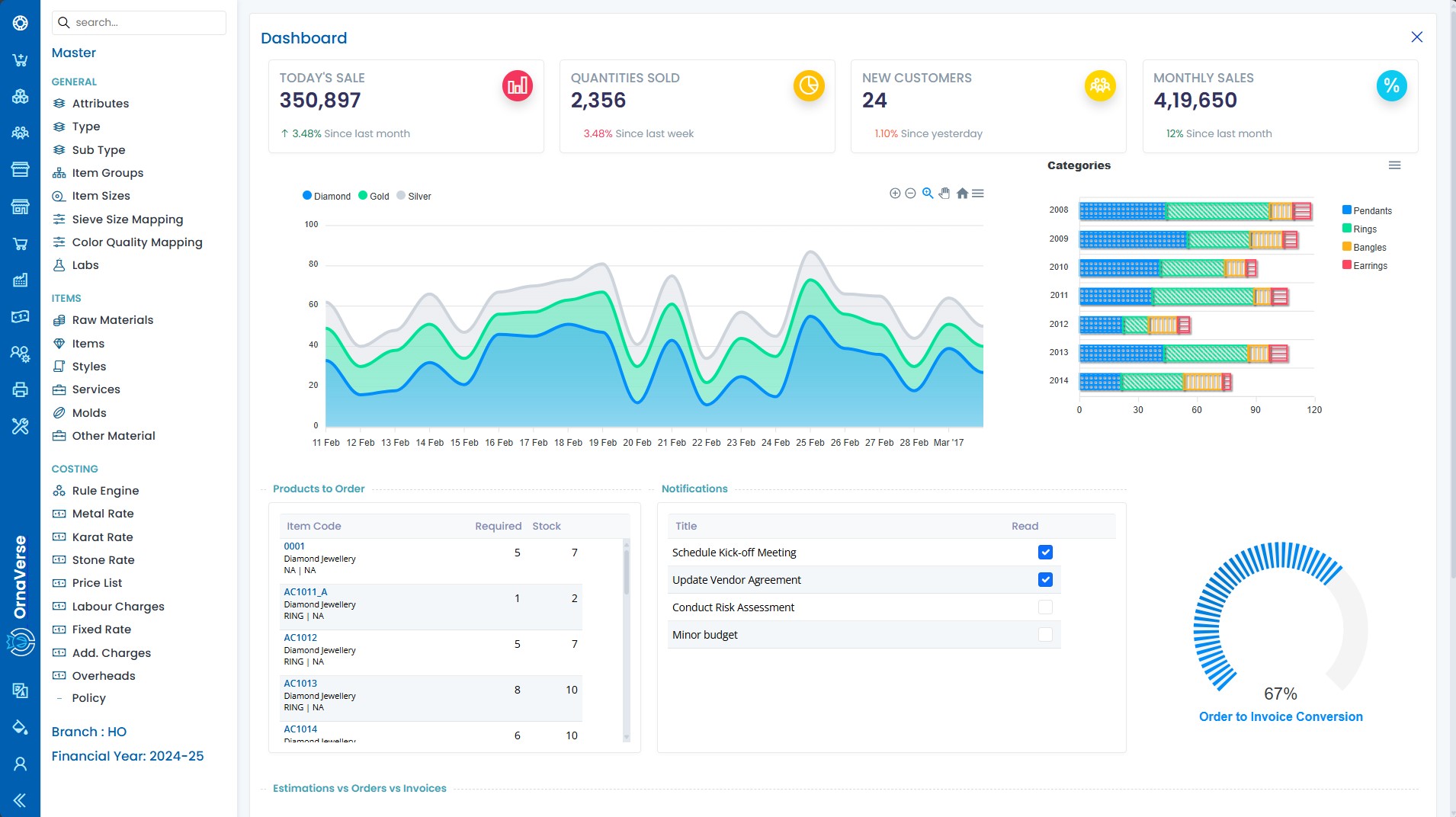Click the New Customers group icon
The image size is (1456, 817).
click(x=1100, y=85)
